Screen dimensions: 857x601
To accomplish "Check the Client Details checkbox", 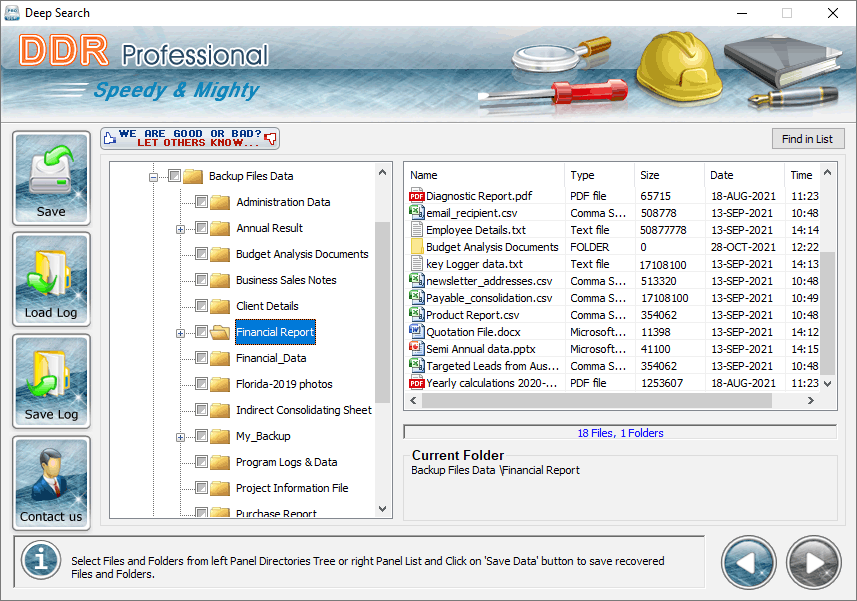I will pyautogui.click(x=201, y=305).
